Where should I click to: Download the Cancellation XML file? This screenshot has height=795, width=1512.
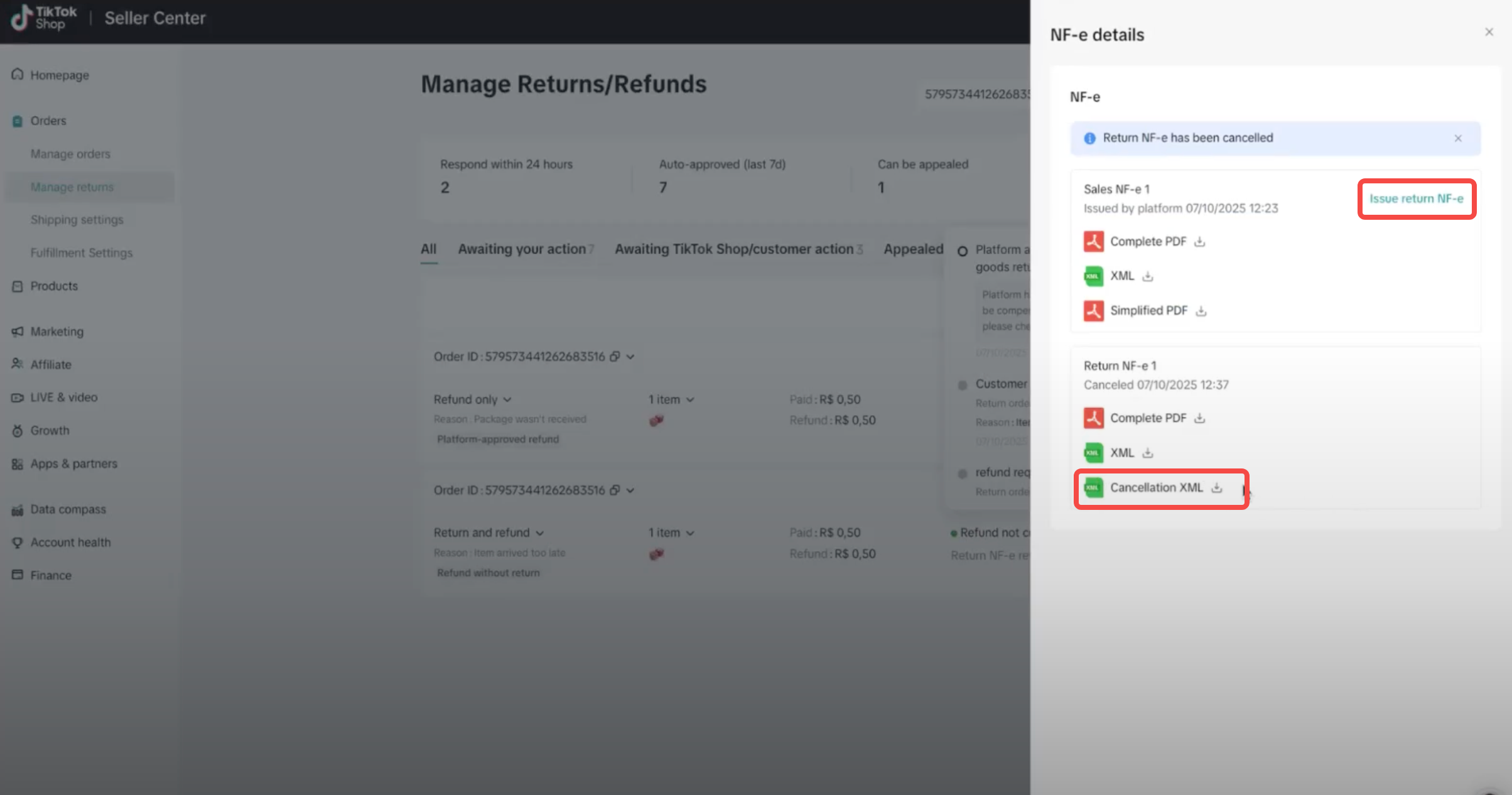pyautogui.click(x=1216, y=488)
